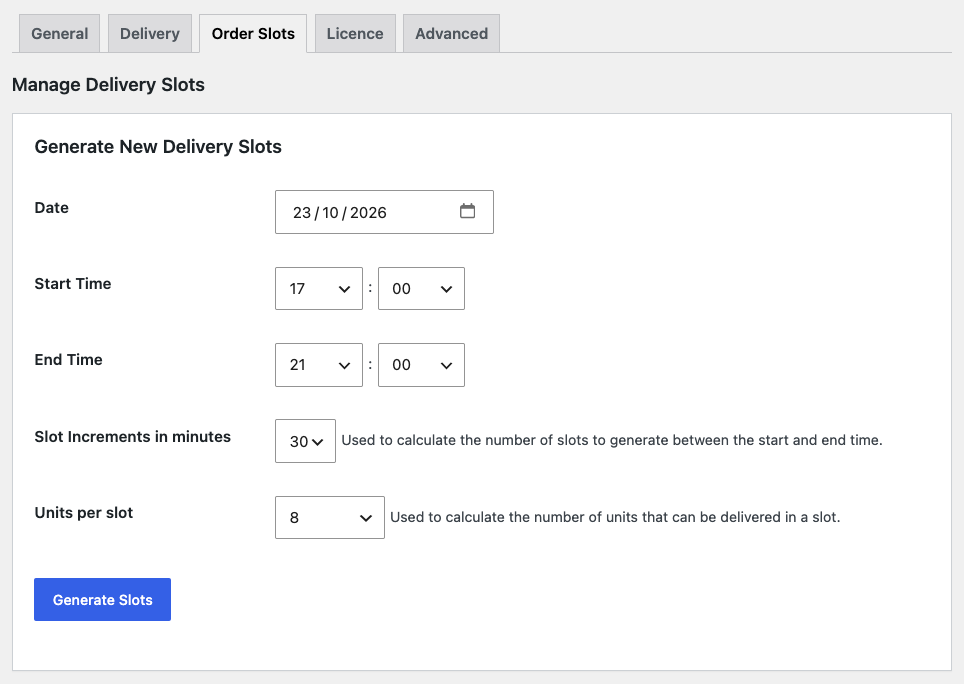Switch to the Delivery tab

tap(149, 34)
